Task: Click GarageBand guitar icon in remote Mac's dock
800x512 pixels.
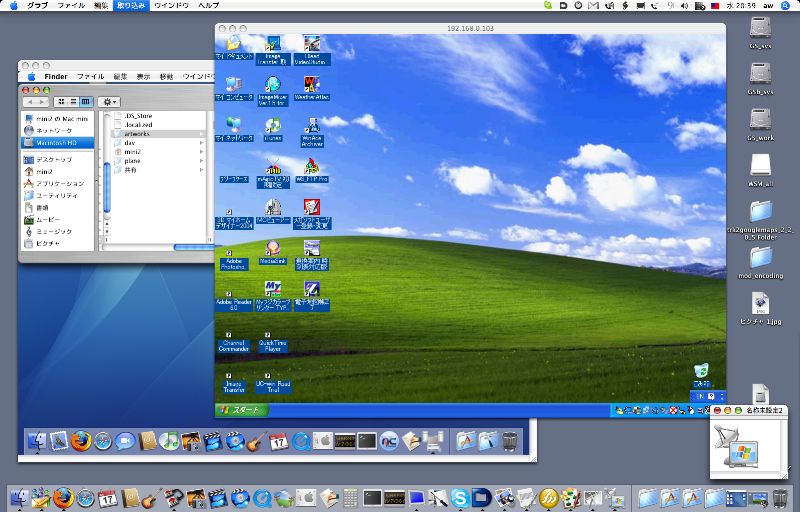Action: 257,441
